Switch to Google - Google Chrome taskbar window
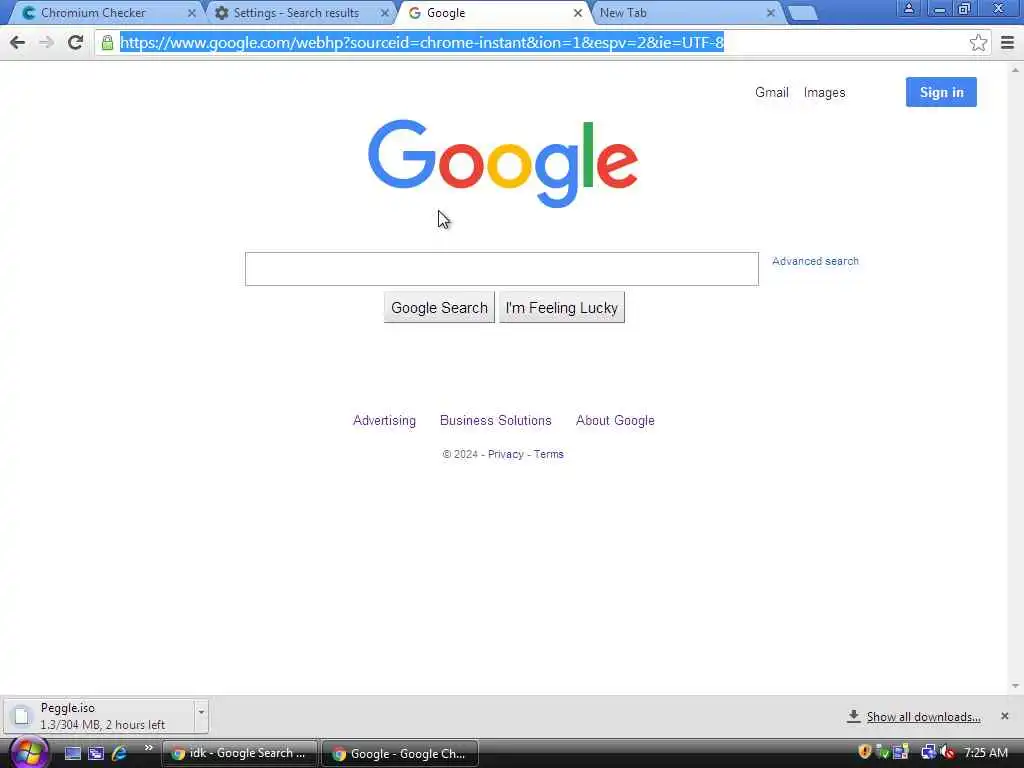Viewport: 1024px width, 768px height. (400, 754)
